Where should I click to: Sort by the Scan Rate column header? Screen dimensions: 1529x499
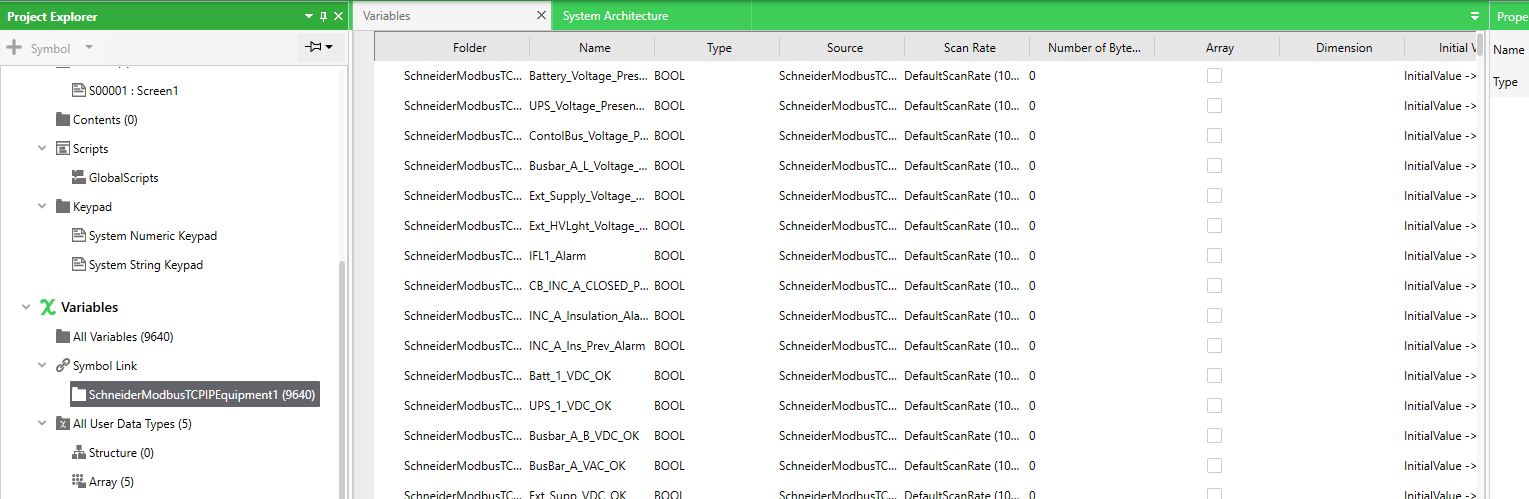click(x=969, y=47)
